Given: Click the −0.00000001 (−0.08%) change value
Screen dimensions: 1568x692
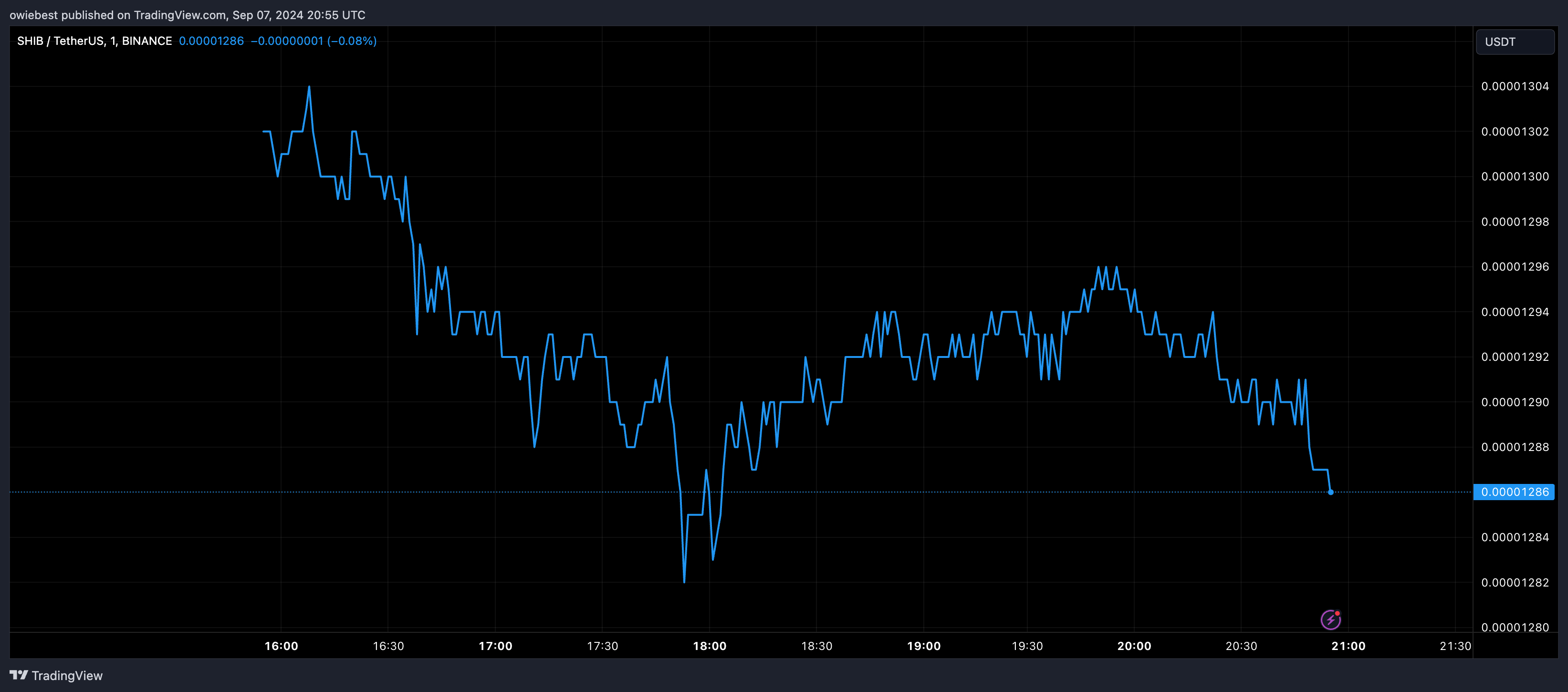Looking at the screenshot, I should (314, 41).
